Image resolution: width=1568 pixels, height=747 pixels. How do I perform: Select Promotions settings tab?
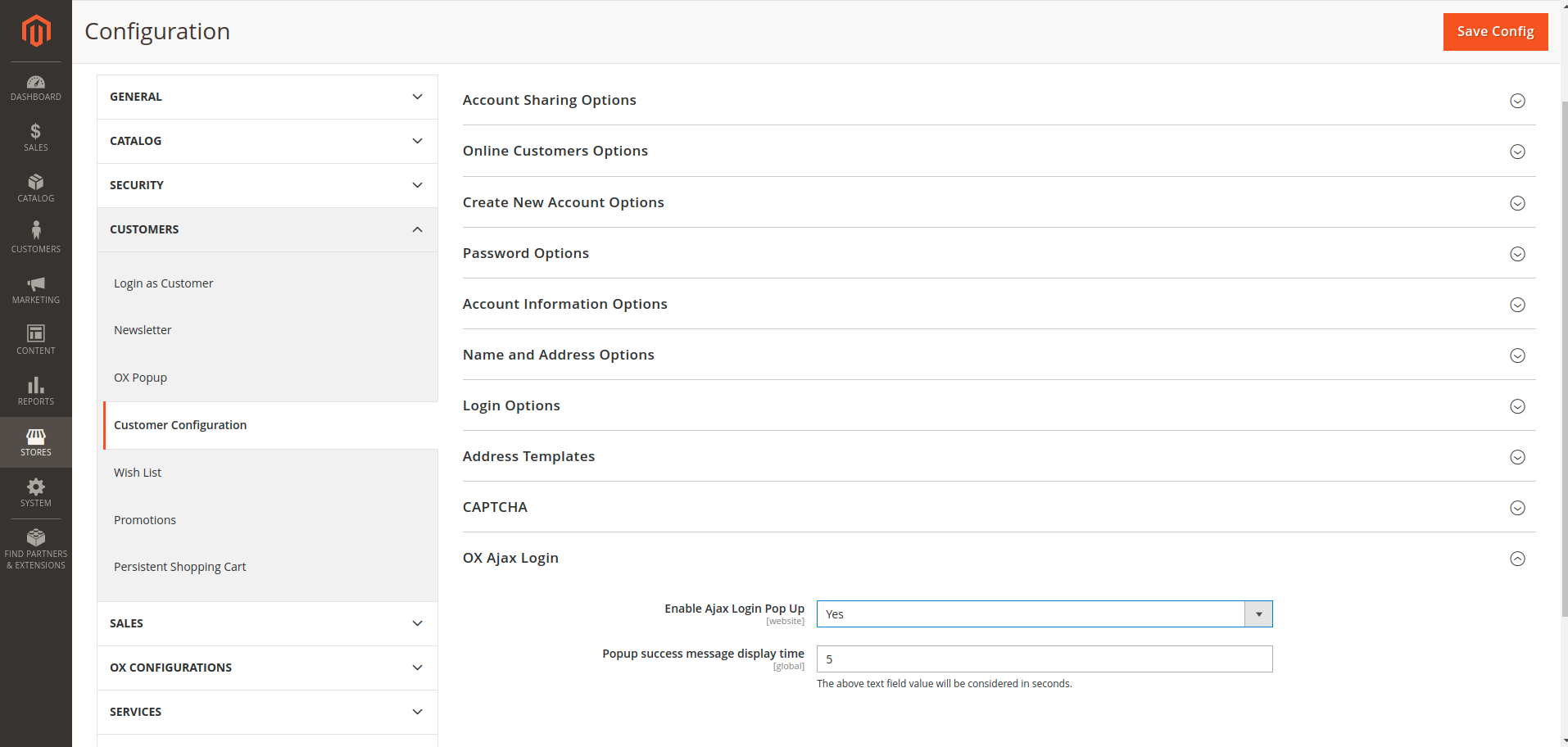click(x=145, y=520)
